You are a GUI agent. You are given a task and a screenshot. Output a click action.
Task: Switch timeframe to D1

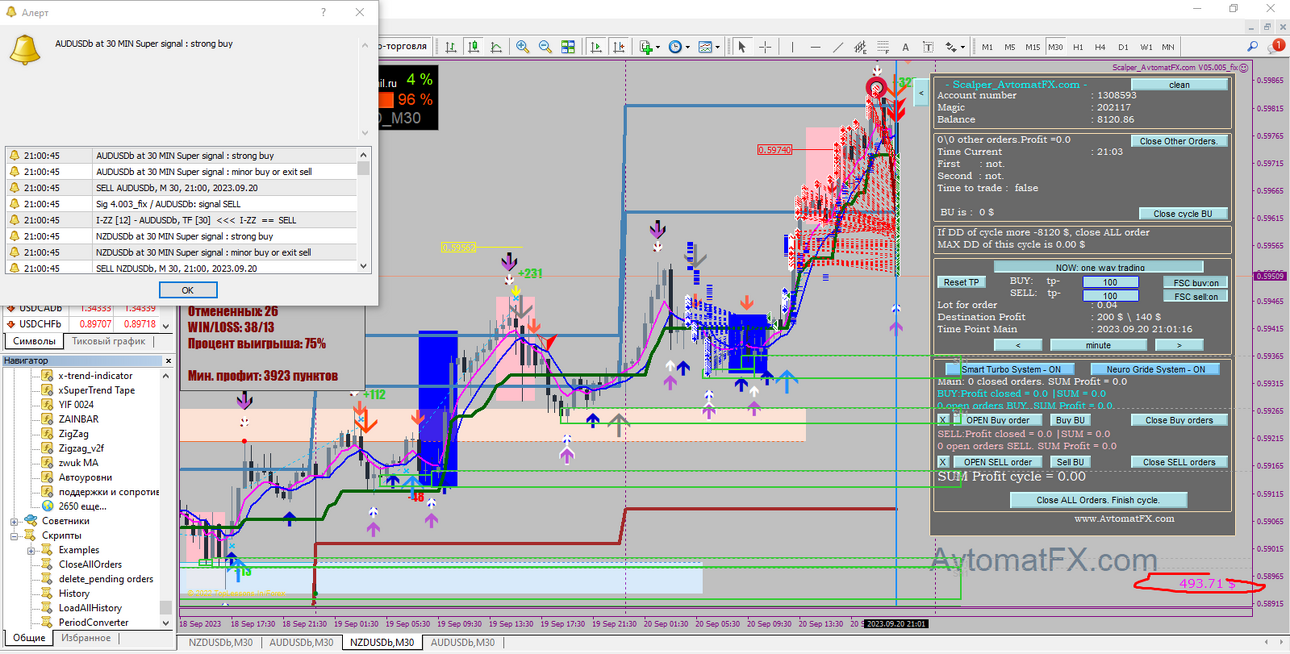(x=1123, y=46)
